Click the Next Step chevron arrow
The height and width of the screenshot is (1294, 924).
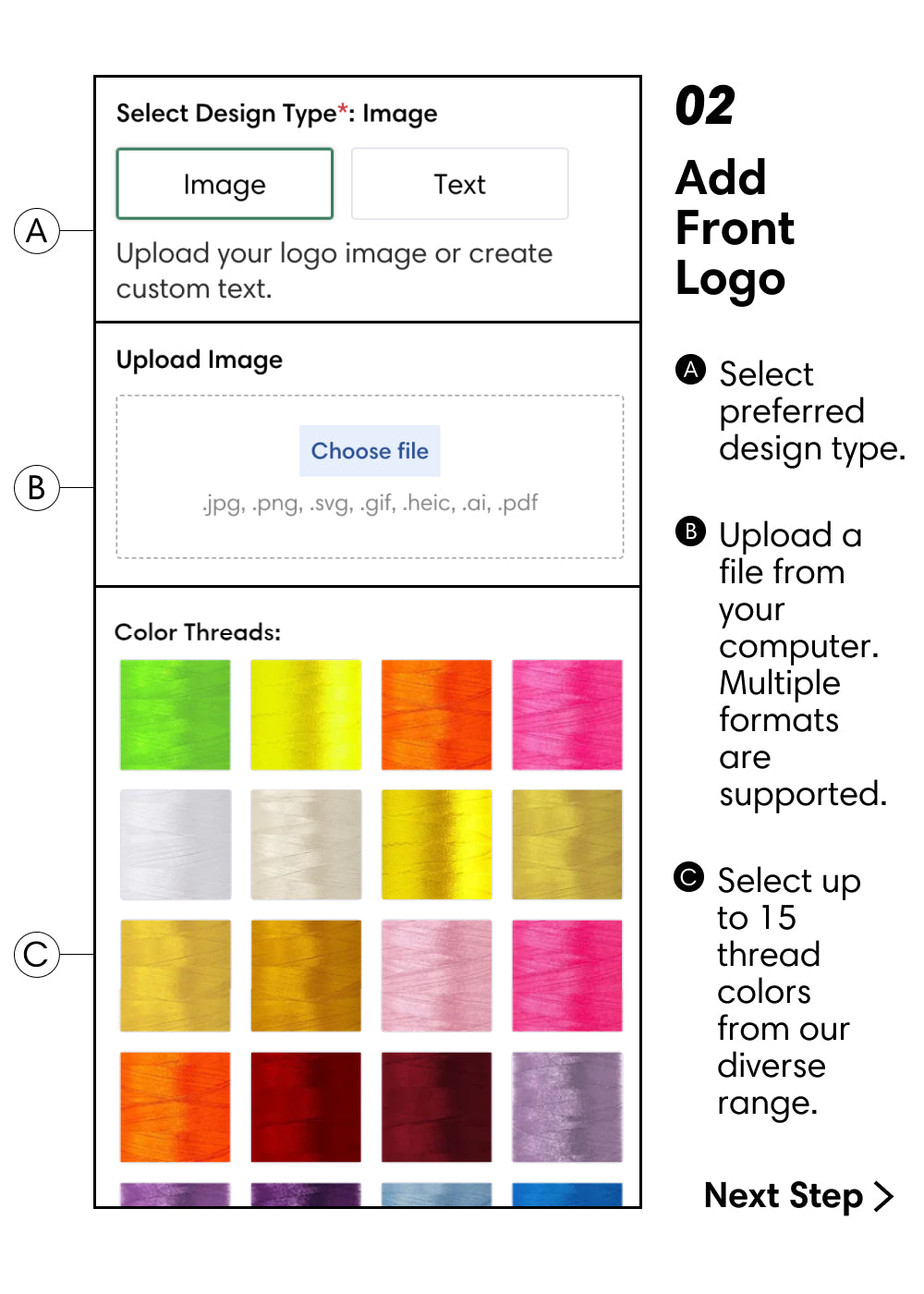pyautogui.click(x=884, y=1196)
